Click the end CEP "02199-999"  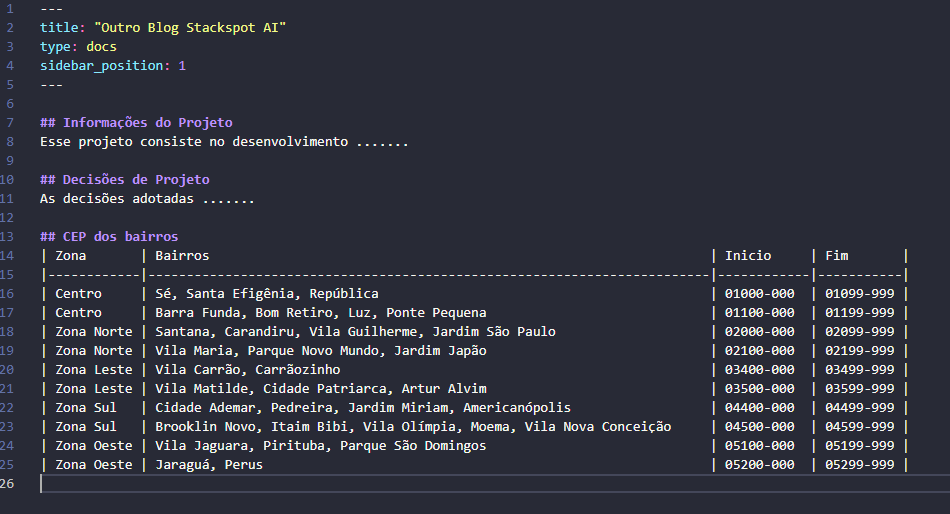[860, 351]
